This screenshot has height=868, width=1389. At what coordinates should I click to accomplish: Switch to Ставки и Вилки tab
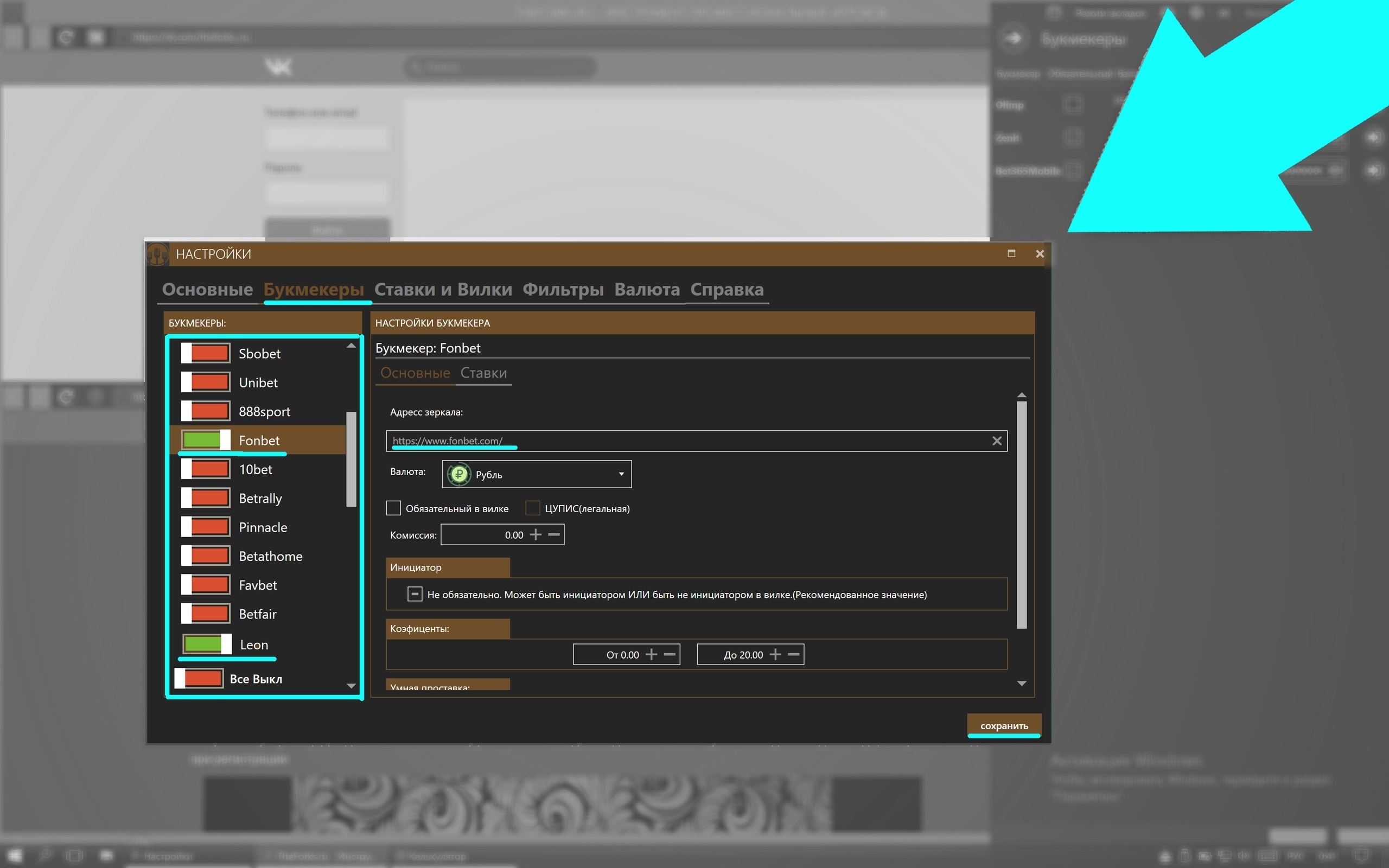pyautogui.click(x=443, y=289)
